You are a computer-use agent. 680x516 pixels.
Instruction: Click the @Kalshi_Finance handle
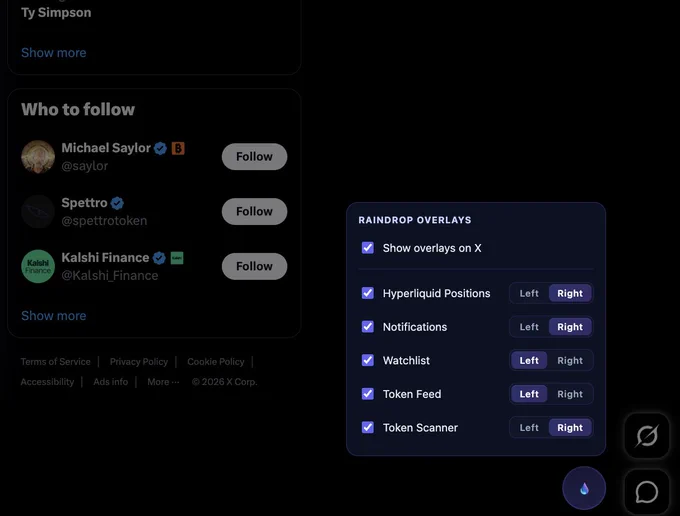point(110,276)
